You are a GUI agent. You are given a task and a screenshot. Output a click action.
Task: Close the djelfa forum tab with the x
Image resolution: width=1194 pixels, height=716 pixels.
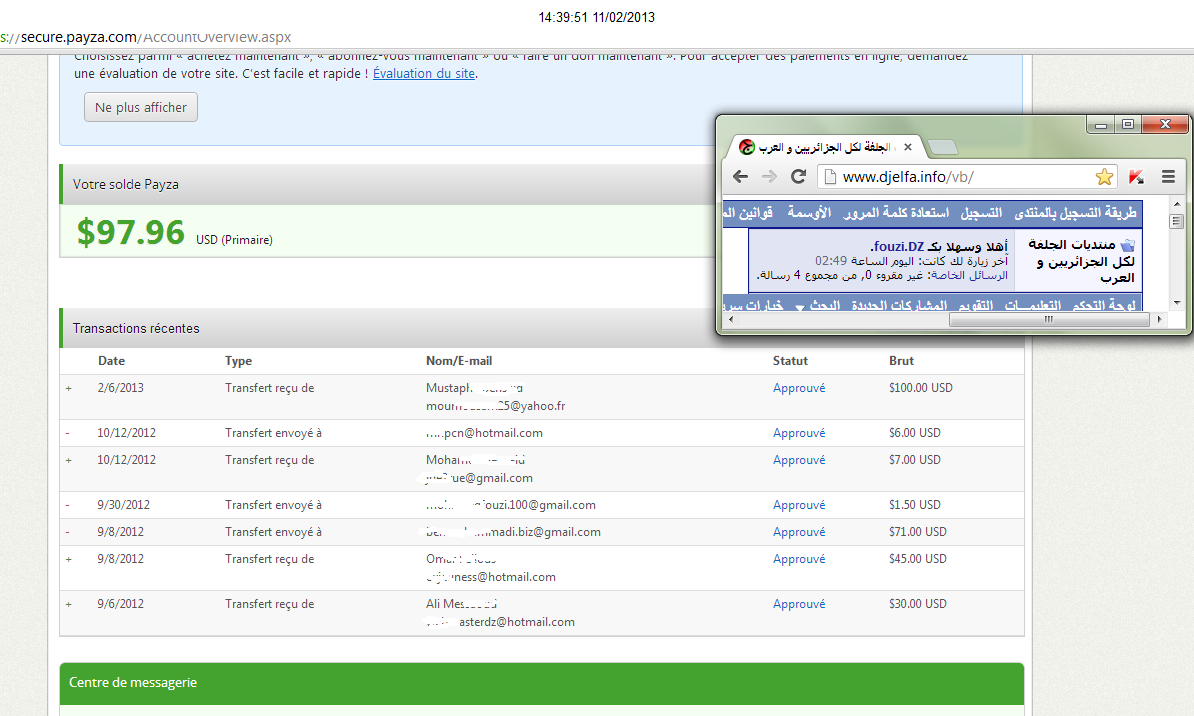point(908,148)
